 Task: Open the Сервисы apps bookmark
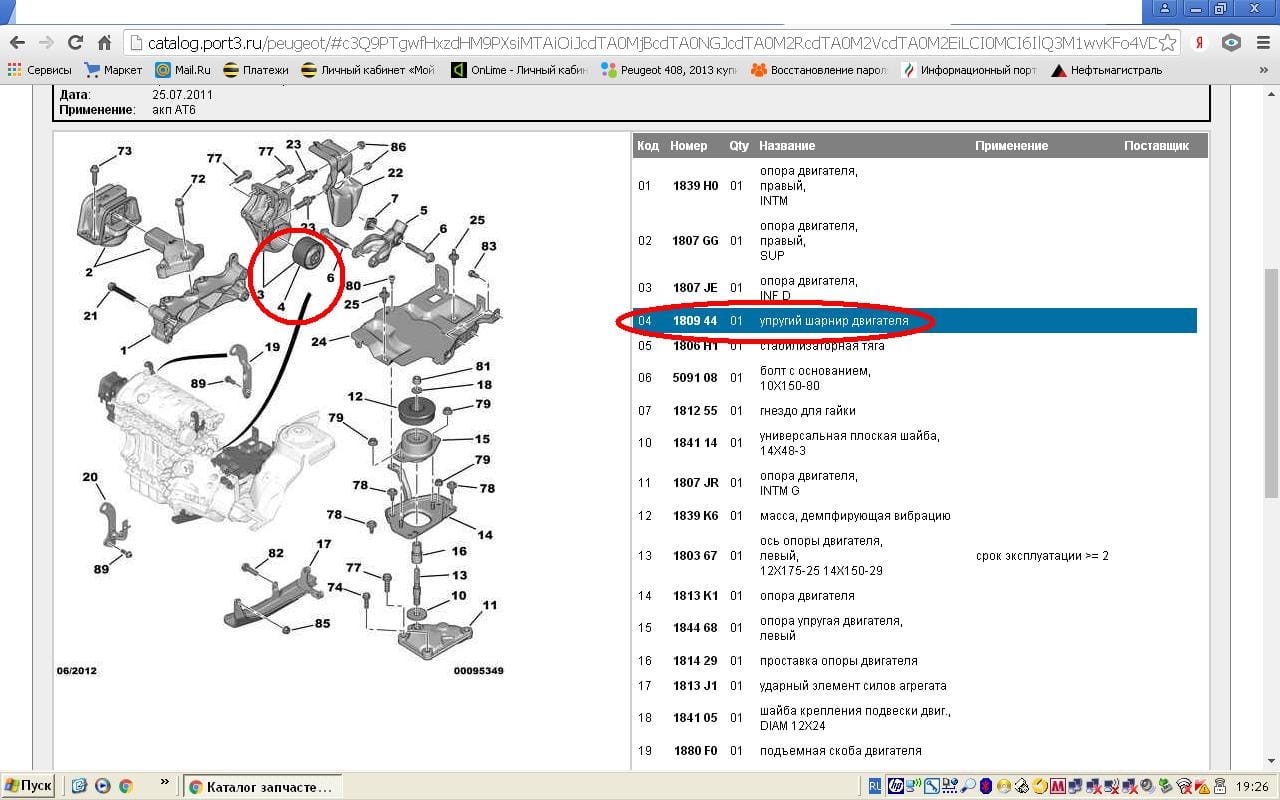[40, 70]
